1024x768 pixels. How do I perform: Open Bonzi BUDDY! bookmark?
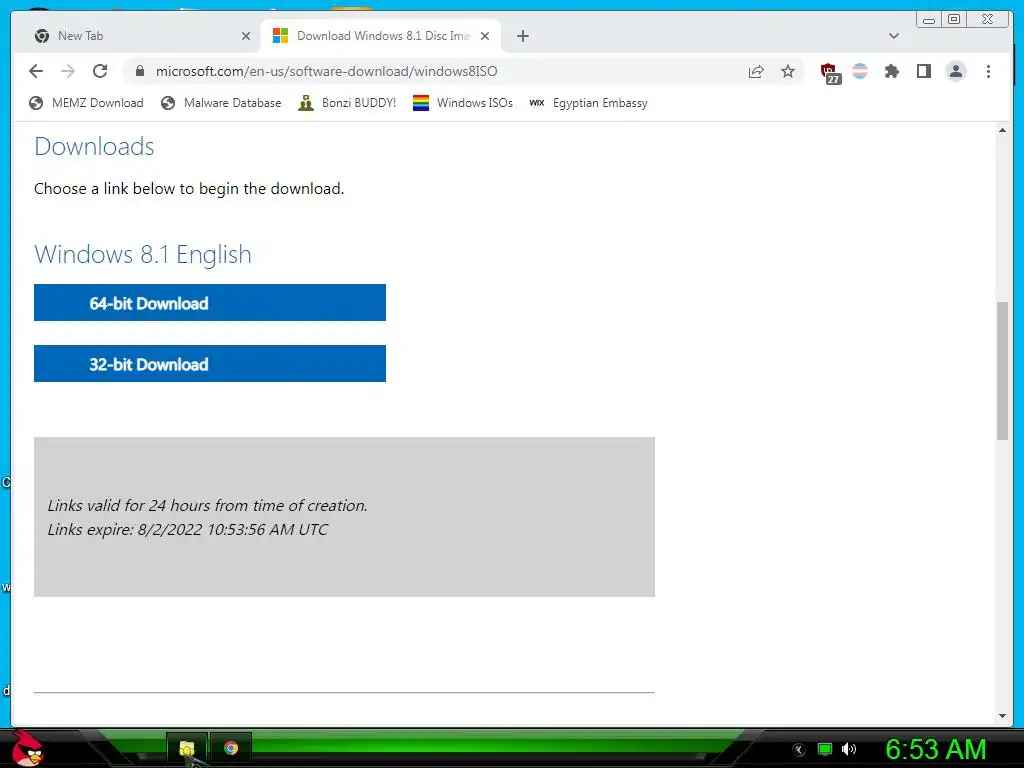(x=347, y=103)
